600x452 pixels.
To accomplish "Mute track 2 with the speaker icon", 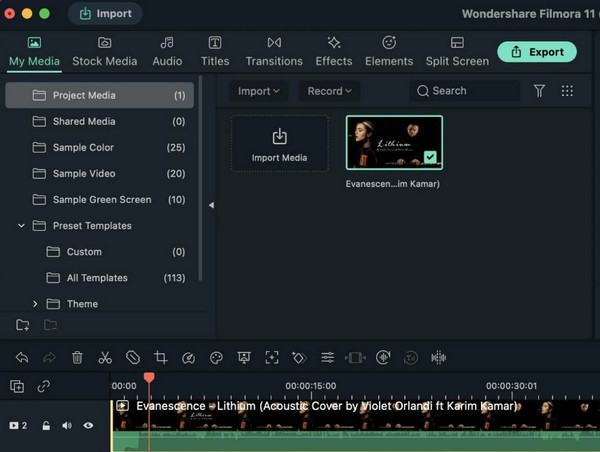I will [x=67, y=426].
